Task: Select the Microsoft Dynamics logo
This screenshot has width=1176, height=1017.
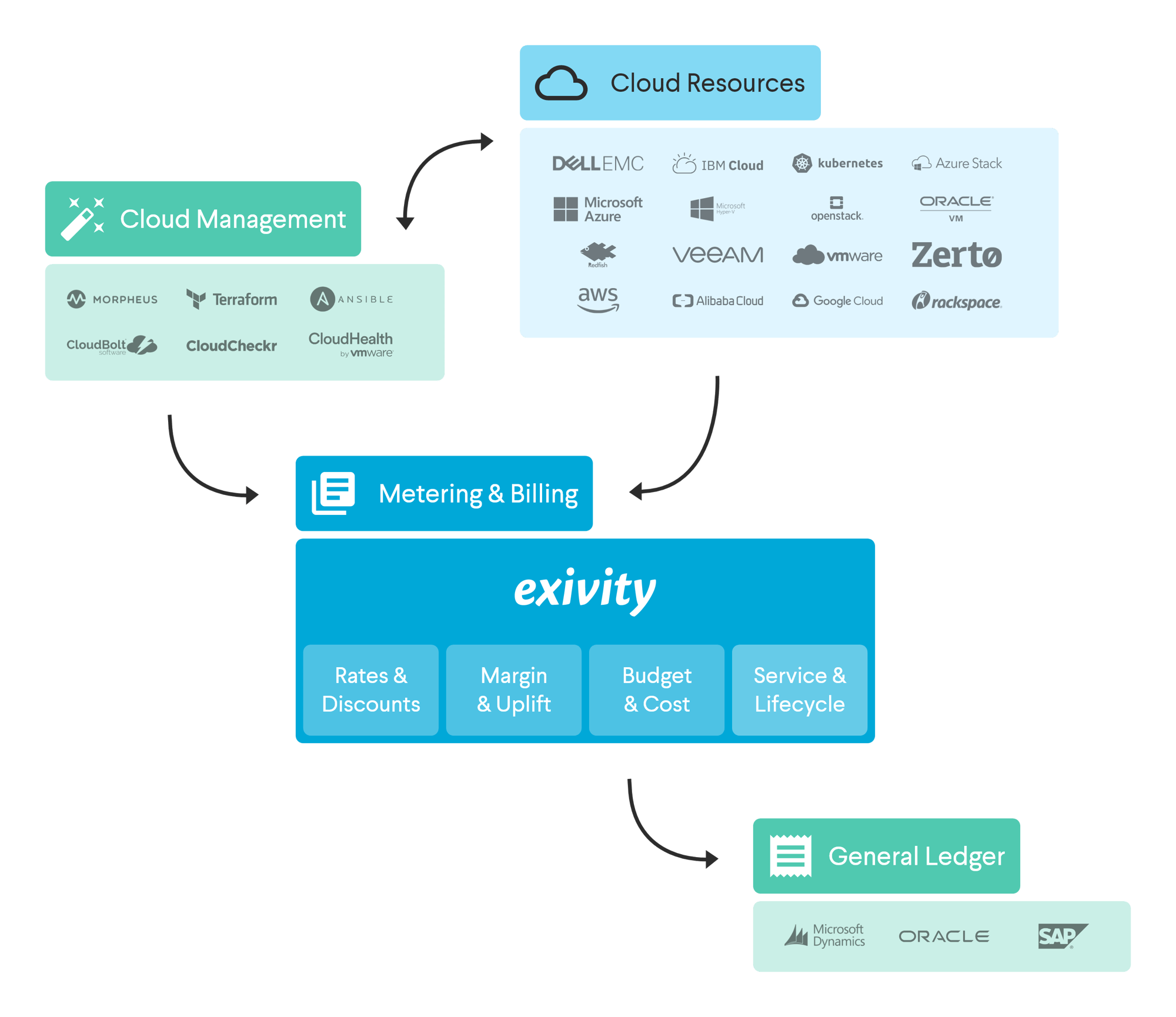Action: 824,935
